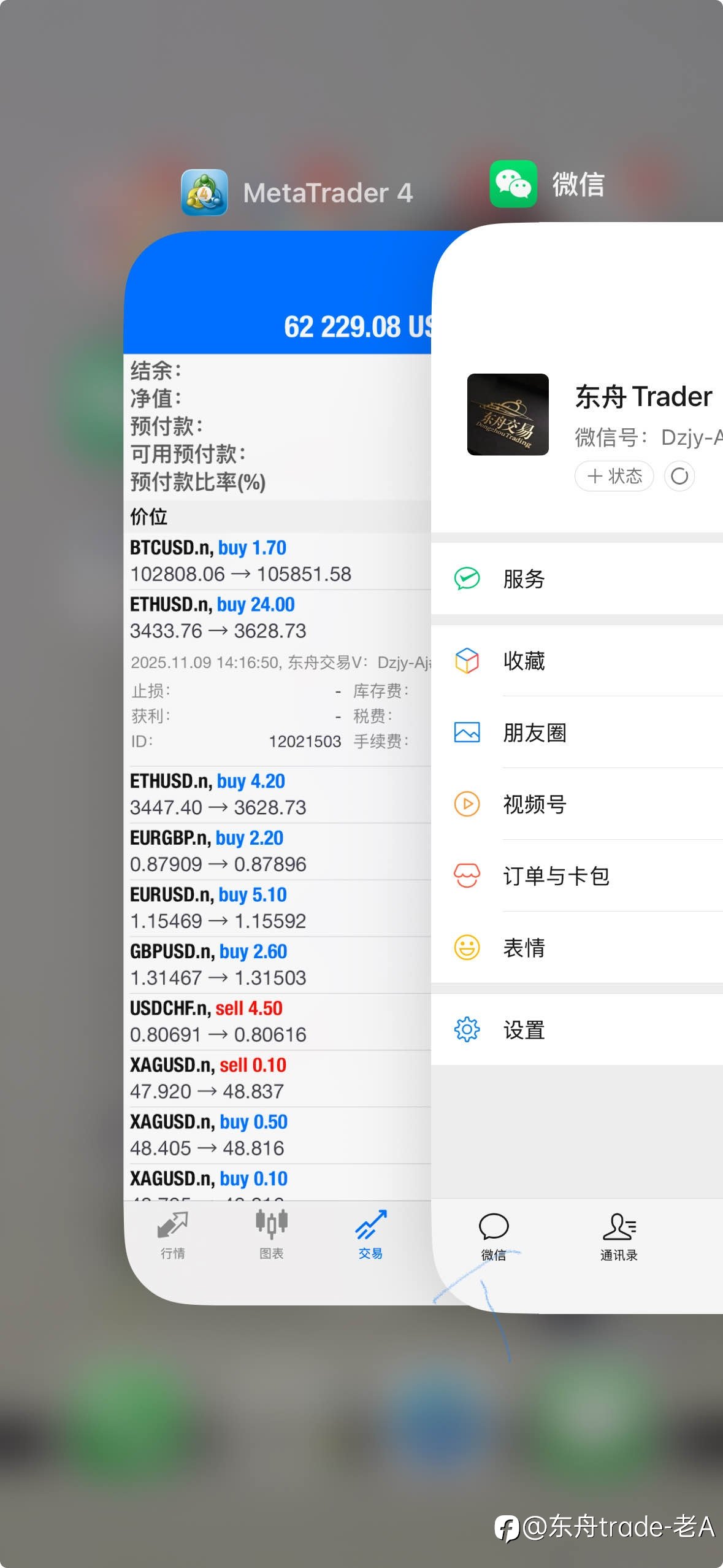Open the 行情 quotes tab in MetaTrader

coord(173,1235)
